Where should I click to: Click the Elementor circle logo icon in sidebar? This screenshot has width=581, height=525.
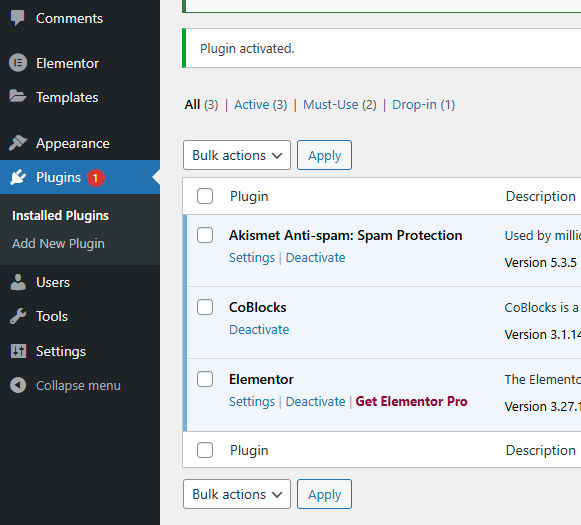point(18,63)
